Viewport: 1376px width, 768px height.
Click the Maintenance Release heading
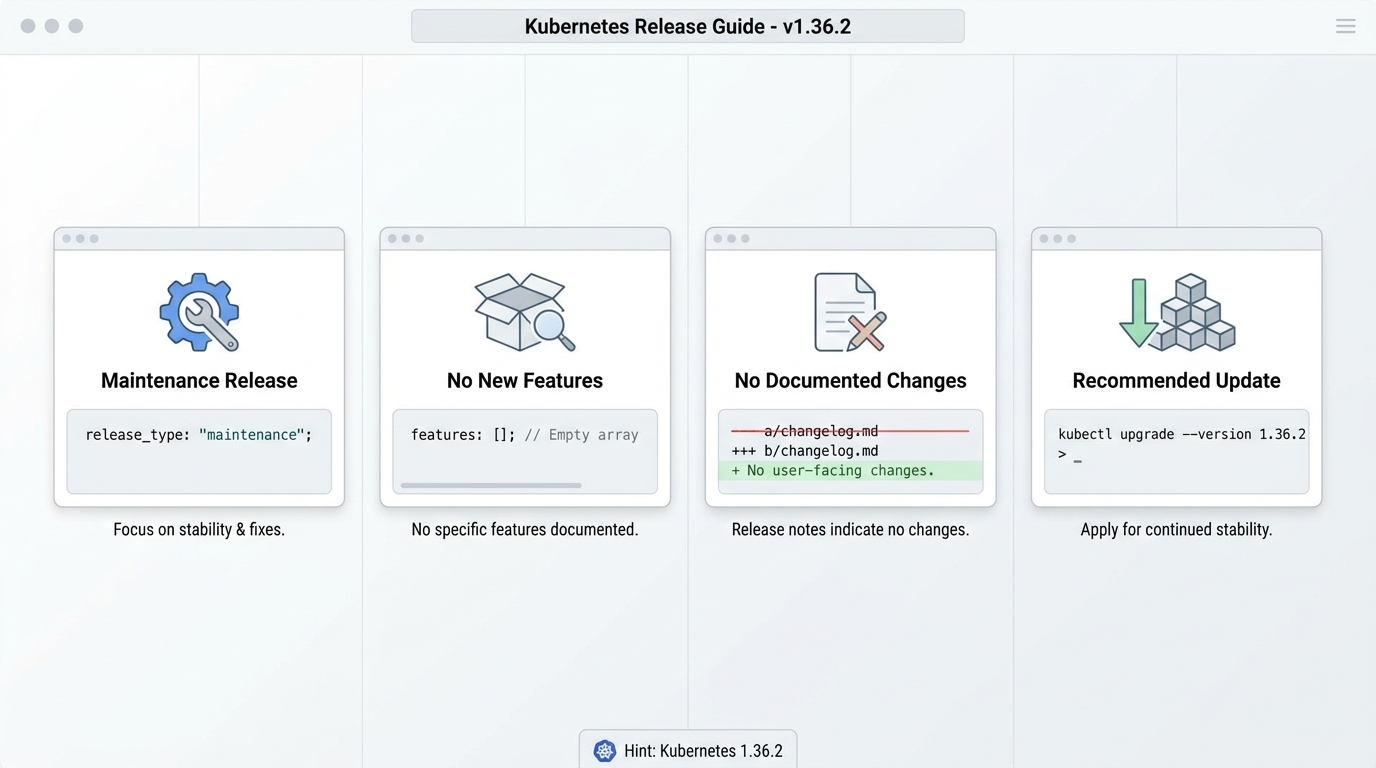pos(199,380)
